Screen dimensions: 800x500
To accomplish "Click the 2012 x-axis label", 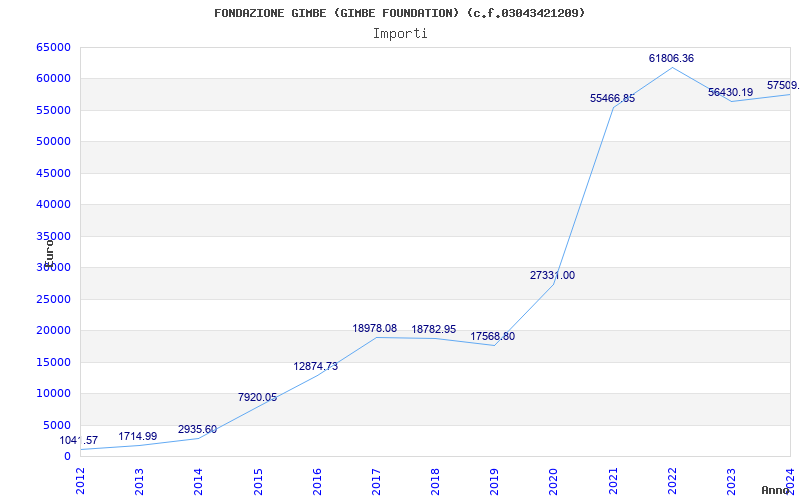I will pyautogui.click(x=80, y=482).
